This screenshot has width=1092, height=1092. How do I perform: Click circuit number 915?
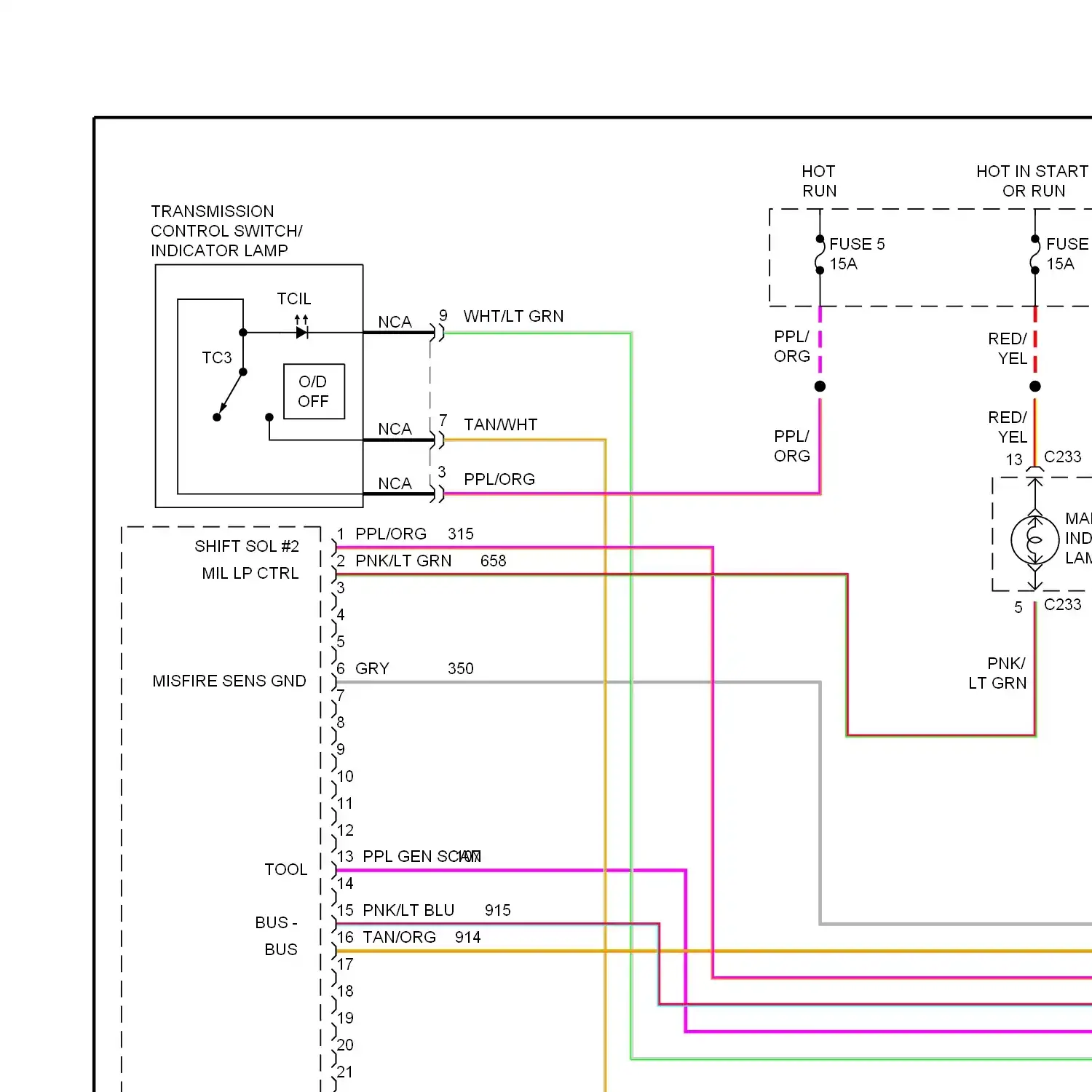498,911
